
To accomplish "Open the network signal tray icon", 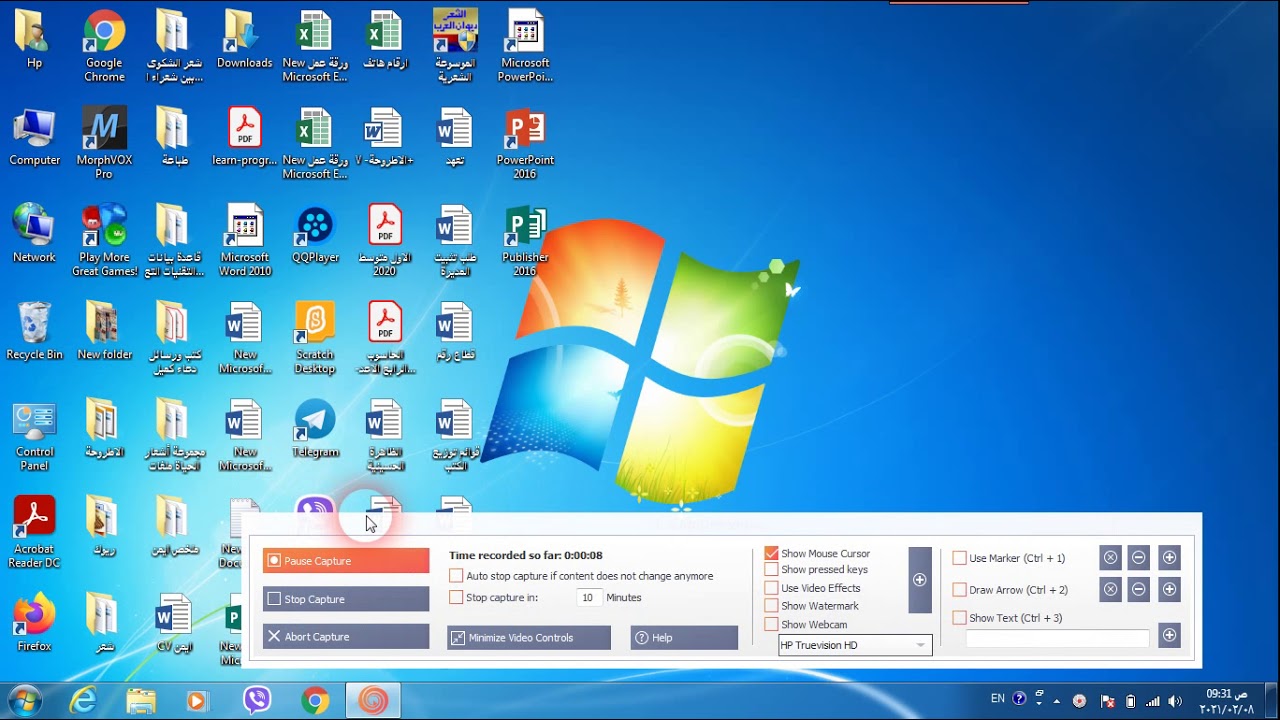I will (x=1153, y=701).
